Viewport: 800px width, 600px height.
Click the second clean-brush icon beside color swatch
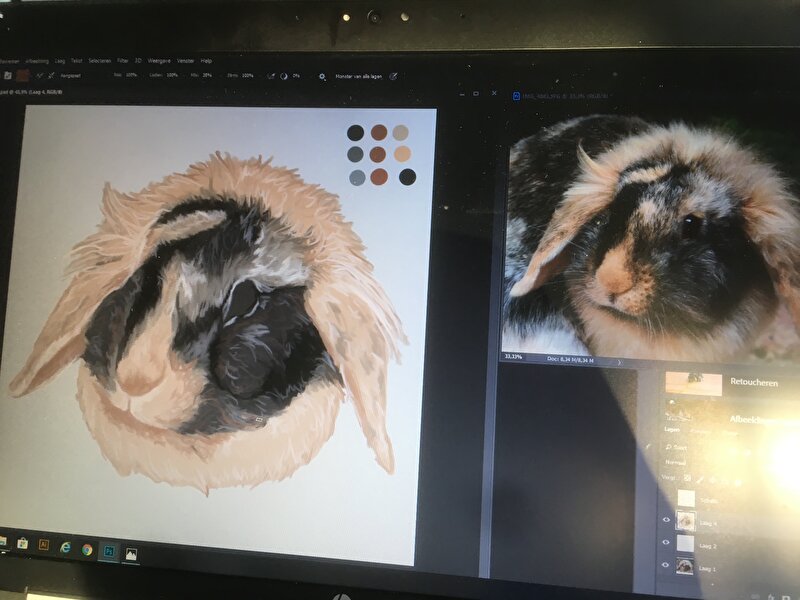(x=51, y=76)
